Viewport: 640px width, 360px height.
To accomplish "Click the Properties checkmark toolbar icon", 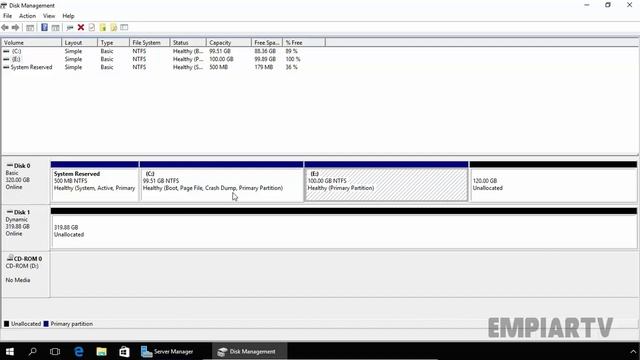I will [x=91, y=27].
